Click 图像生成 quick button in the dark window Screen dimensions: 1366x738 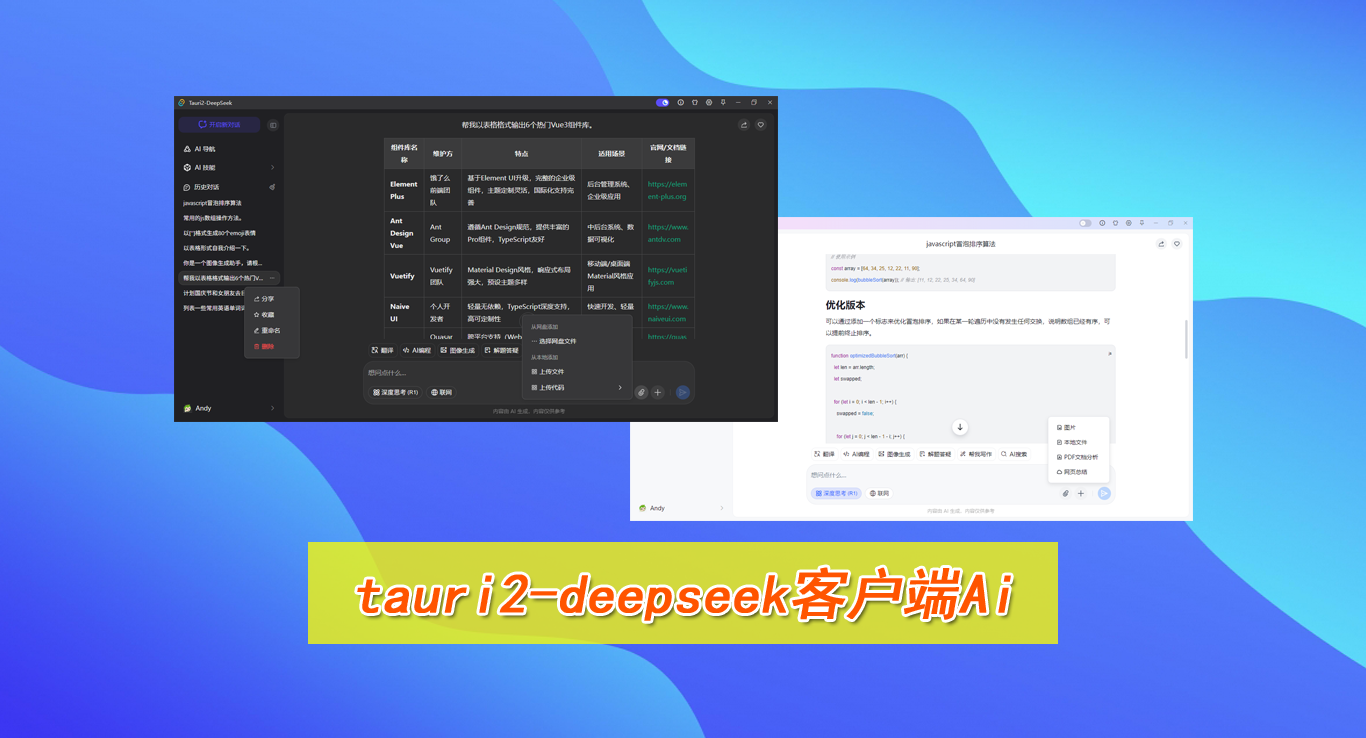(x=457, y=351)
